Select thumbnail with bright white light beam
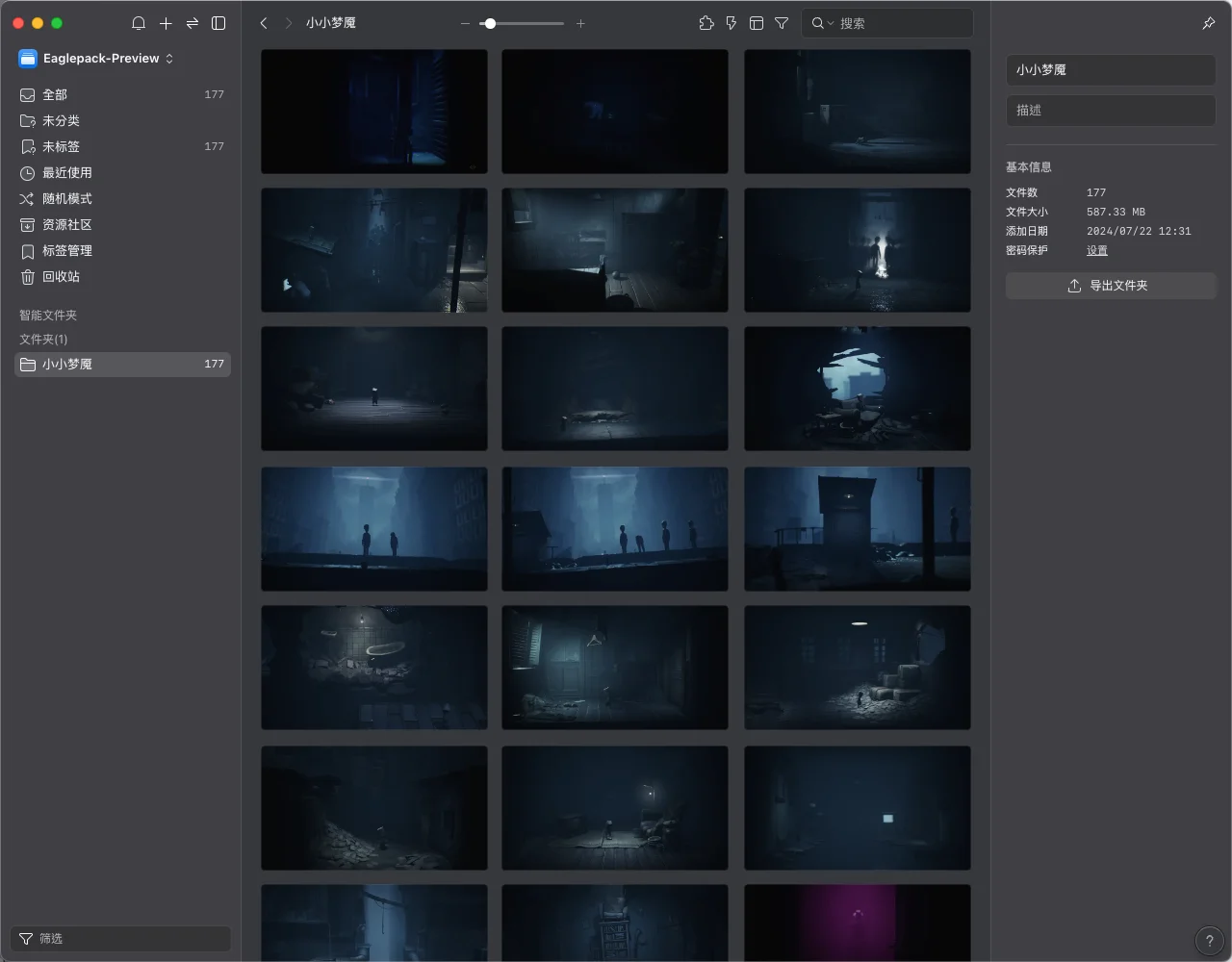1232x962 pixels. tap(858, 250)
